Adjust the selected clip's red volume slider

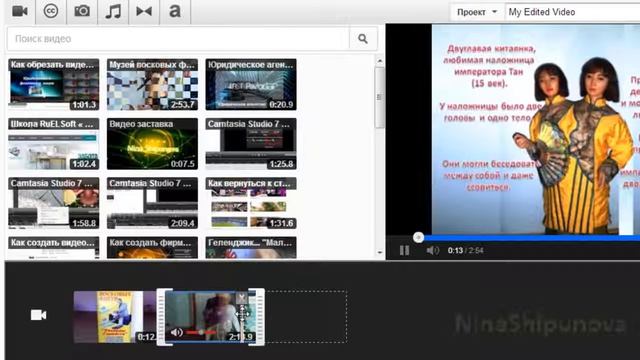click(x=201, y=333)
